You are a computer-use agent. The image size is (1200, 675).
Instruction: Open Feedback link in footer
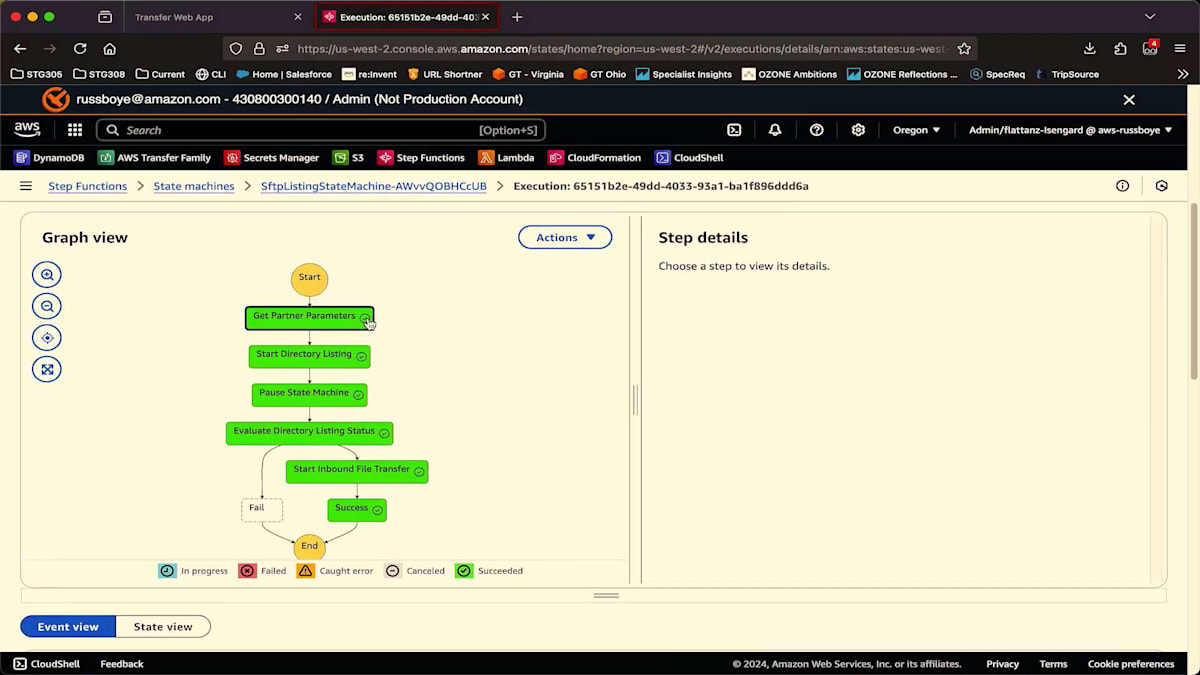[122, 664]
